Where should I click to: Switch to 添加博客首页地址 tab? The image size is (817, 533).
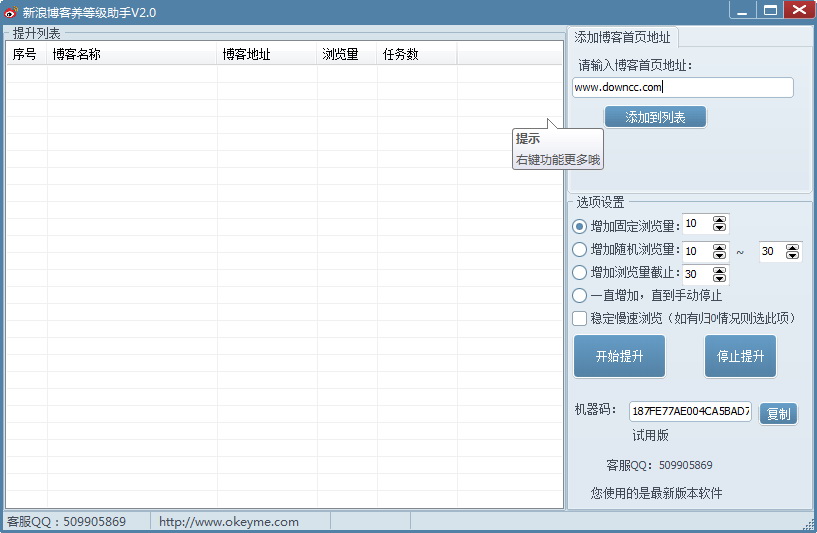click(622, 37)
